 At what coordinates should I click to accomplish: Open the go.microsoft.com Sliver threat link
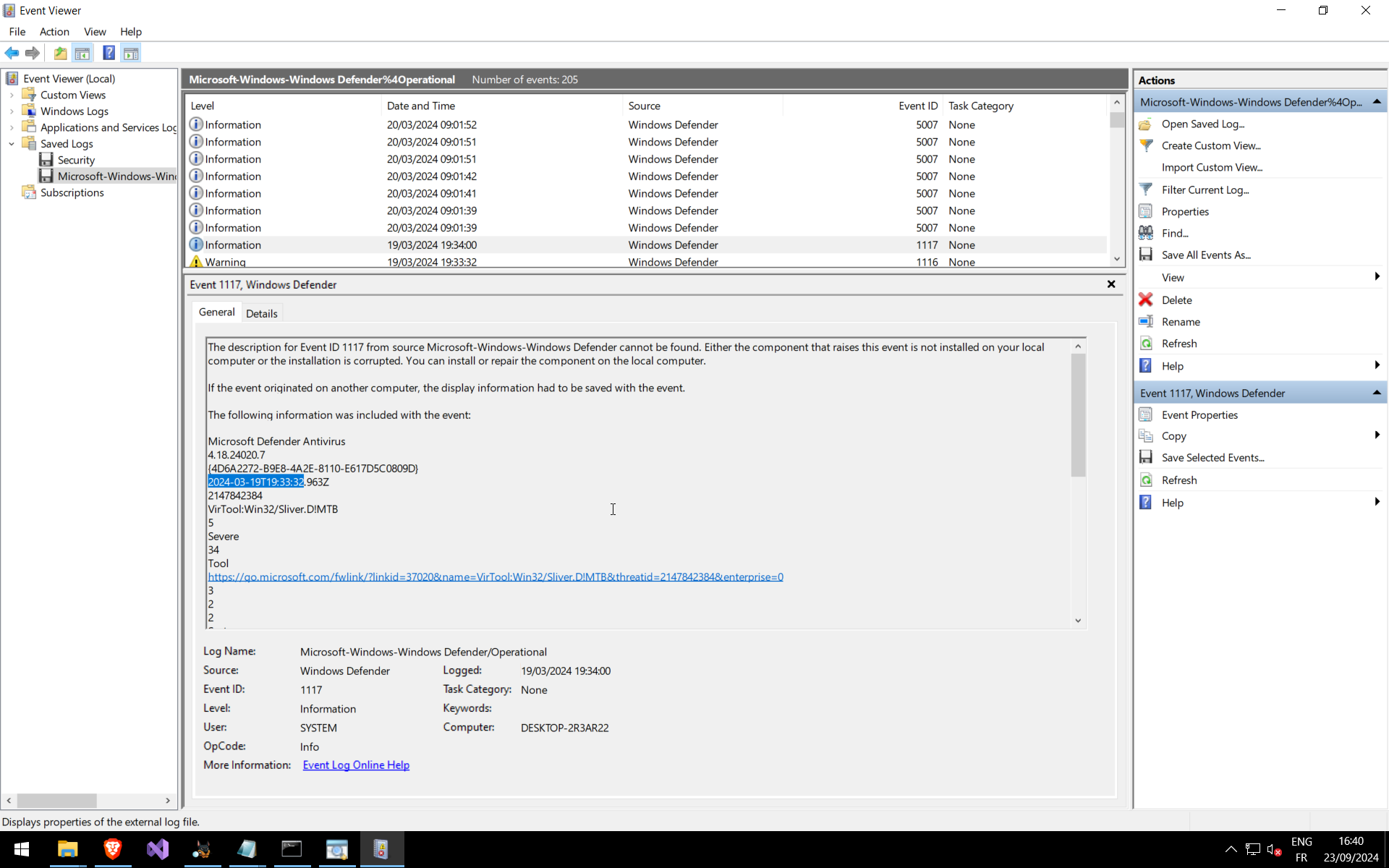pos(496,577)
